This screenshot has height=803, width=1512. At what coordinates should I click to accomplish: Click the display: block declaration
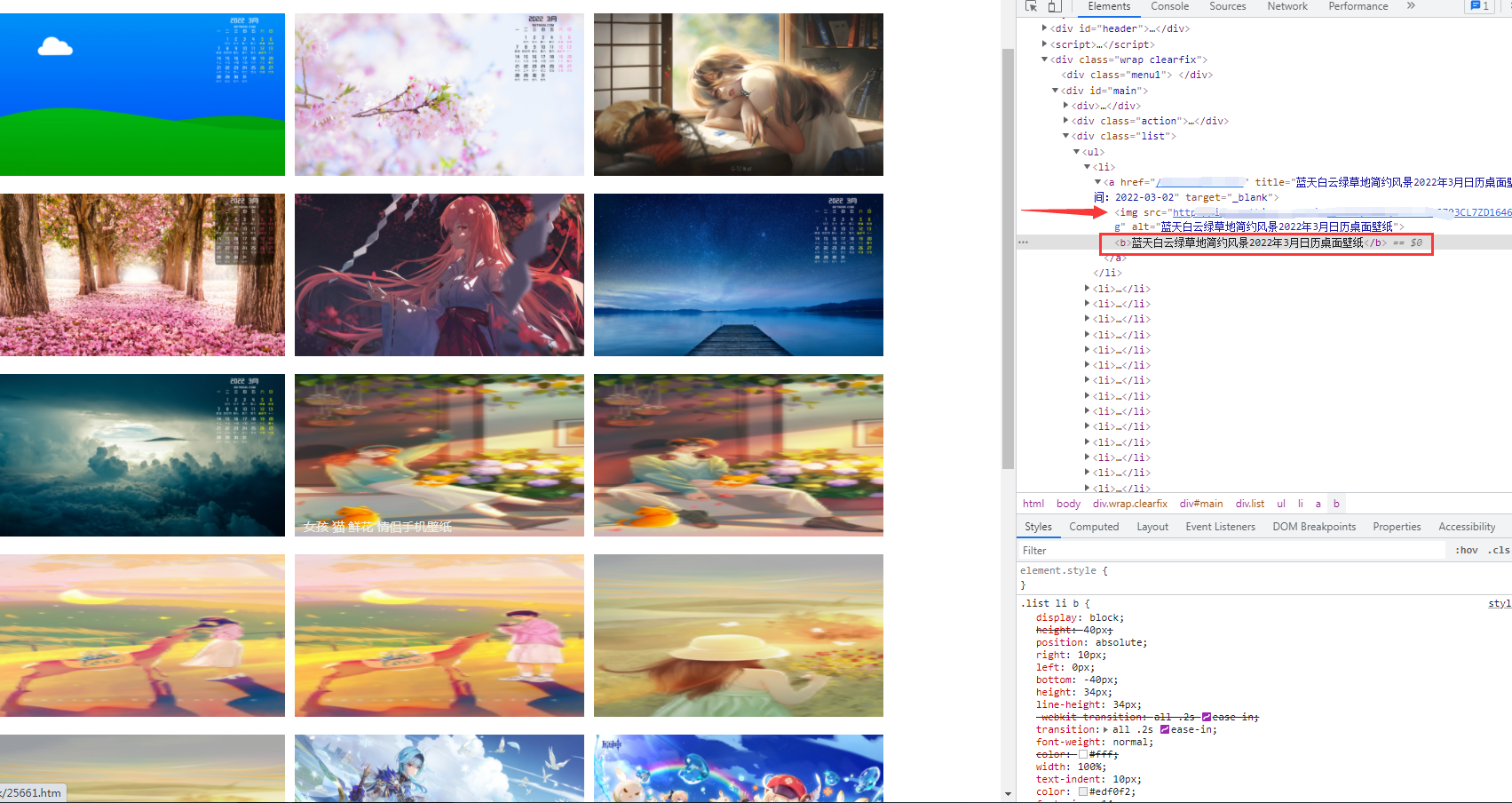(1080, 617)
